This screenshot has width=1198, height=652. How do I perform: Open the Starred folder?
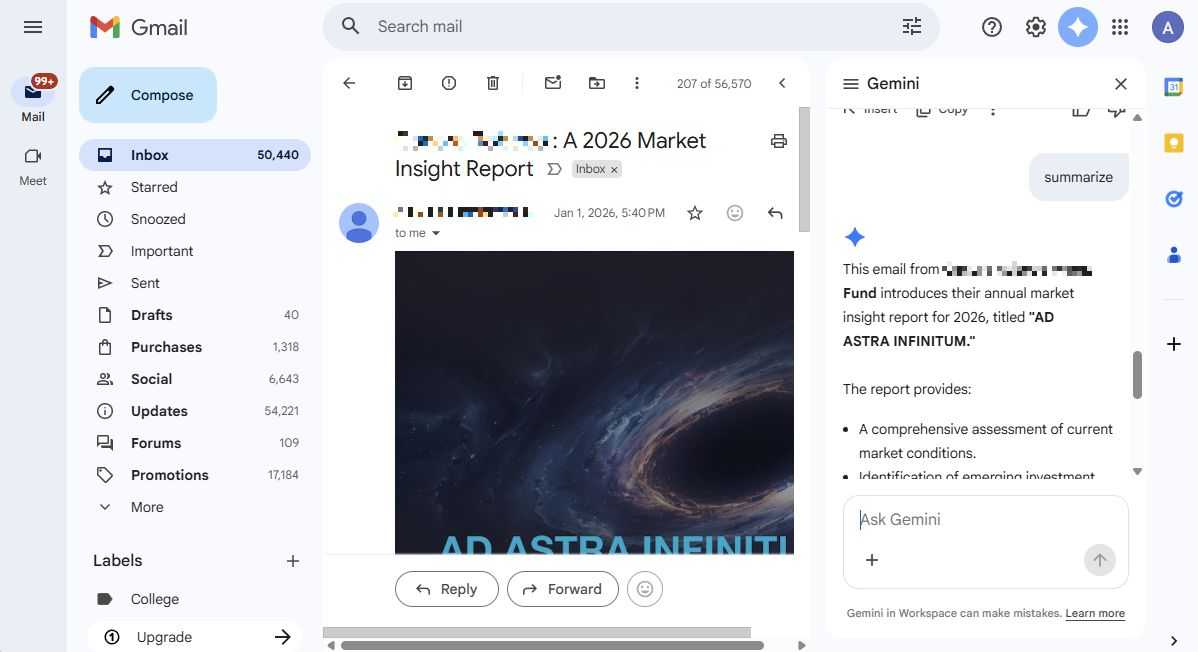(x=195, y=187)
